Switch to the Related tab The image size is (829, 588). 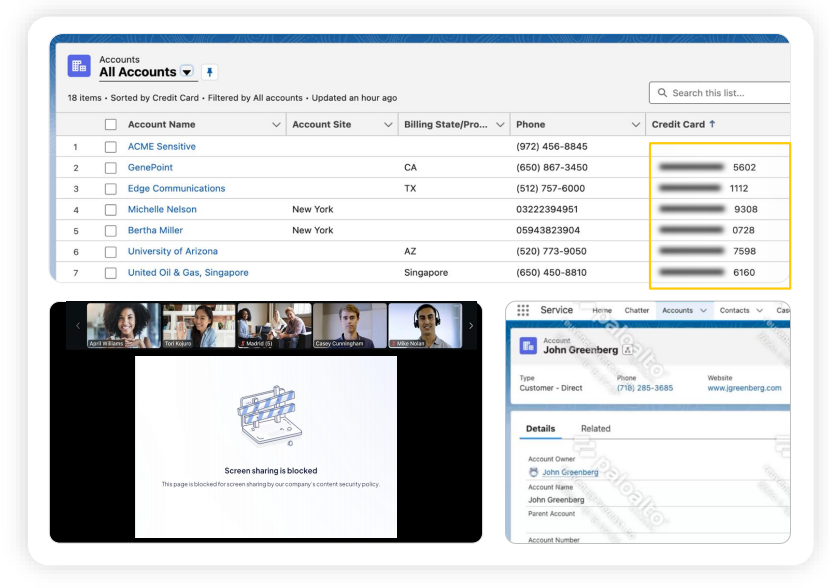[595, 429]
